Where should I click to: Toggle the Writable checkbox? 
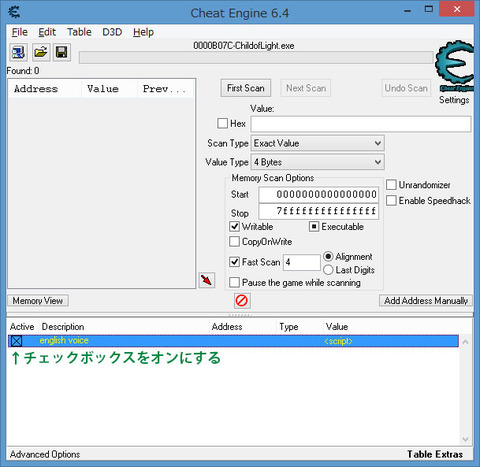[x=234, y=227]
